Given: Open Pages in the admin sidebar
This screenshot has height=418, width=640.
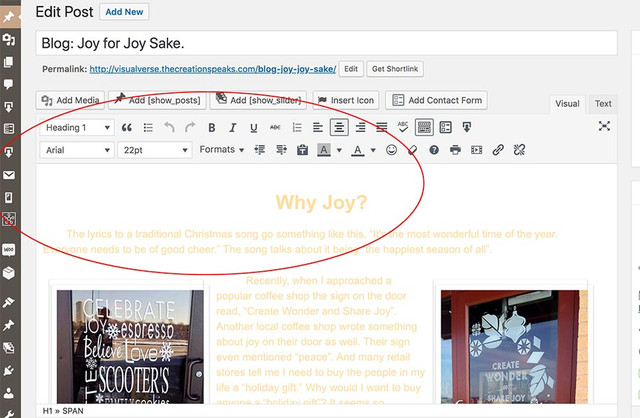Looking at the screenshot, I should (x=9, y=62).
